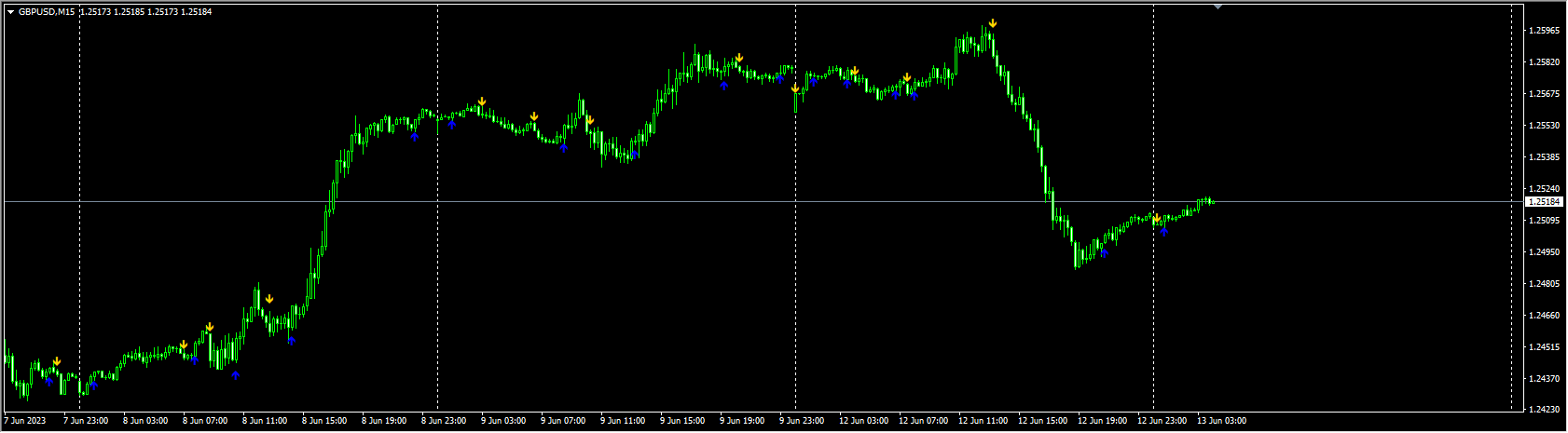This screenshot has width=1568, height=433.
Task: Open the GBPUSD,M15 chart dropdown triangle
Action: coord(10,12)
